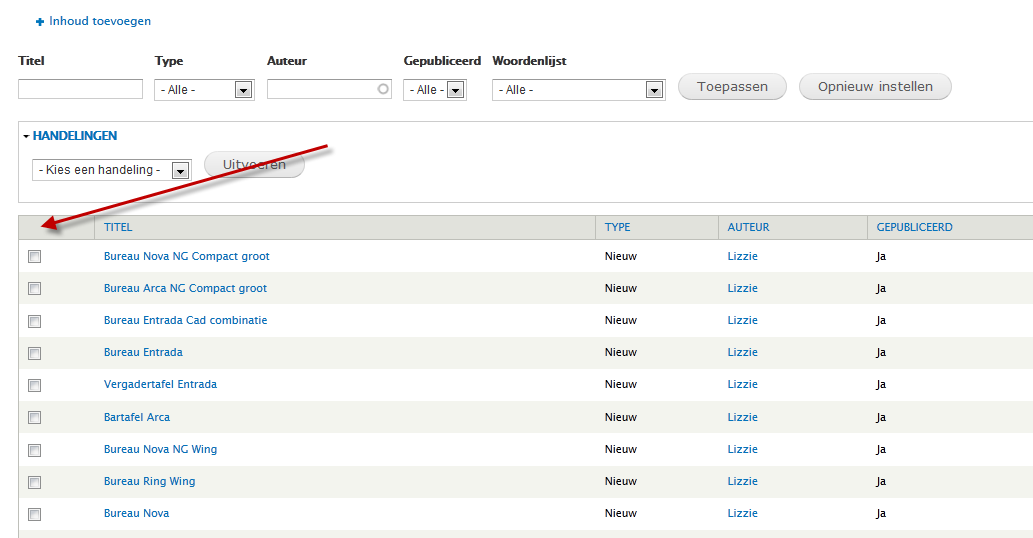Tick checkbox for Bureau Arca NG Compact groot

(x=34, y=288)
